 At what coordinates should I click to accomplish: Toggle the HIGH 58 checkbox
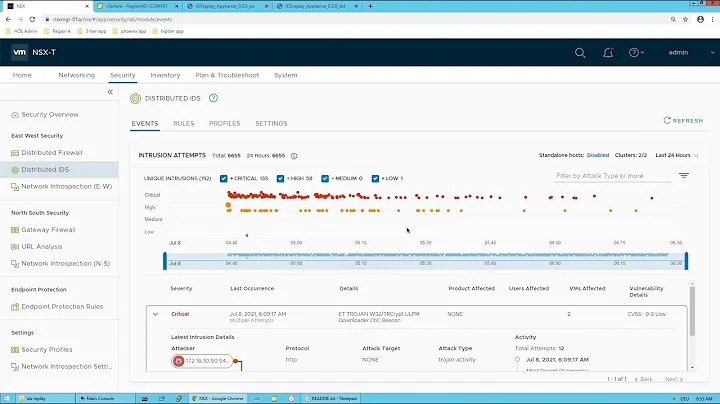(280, 179)
